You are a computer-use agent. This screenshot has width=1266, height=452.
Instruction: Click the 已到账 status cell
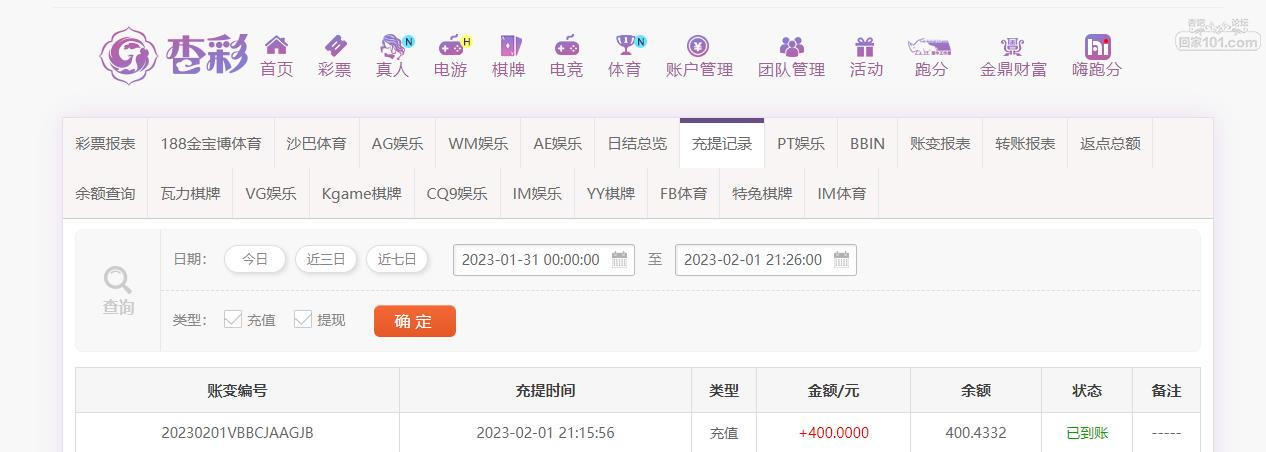click(1087, 433)
